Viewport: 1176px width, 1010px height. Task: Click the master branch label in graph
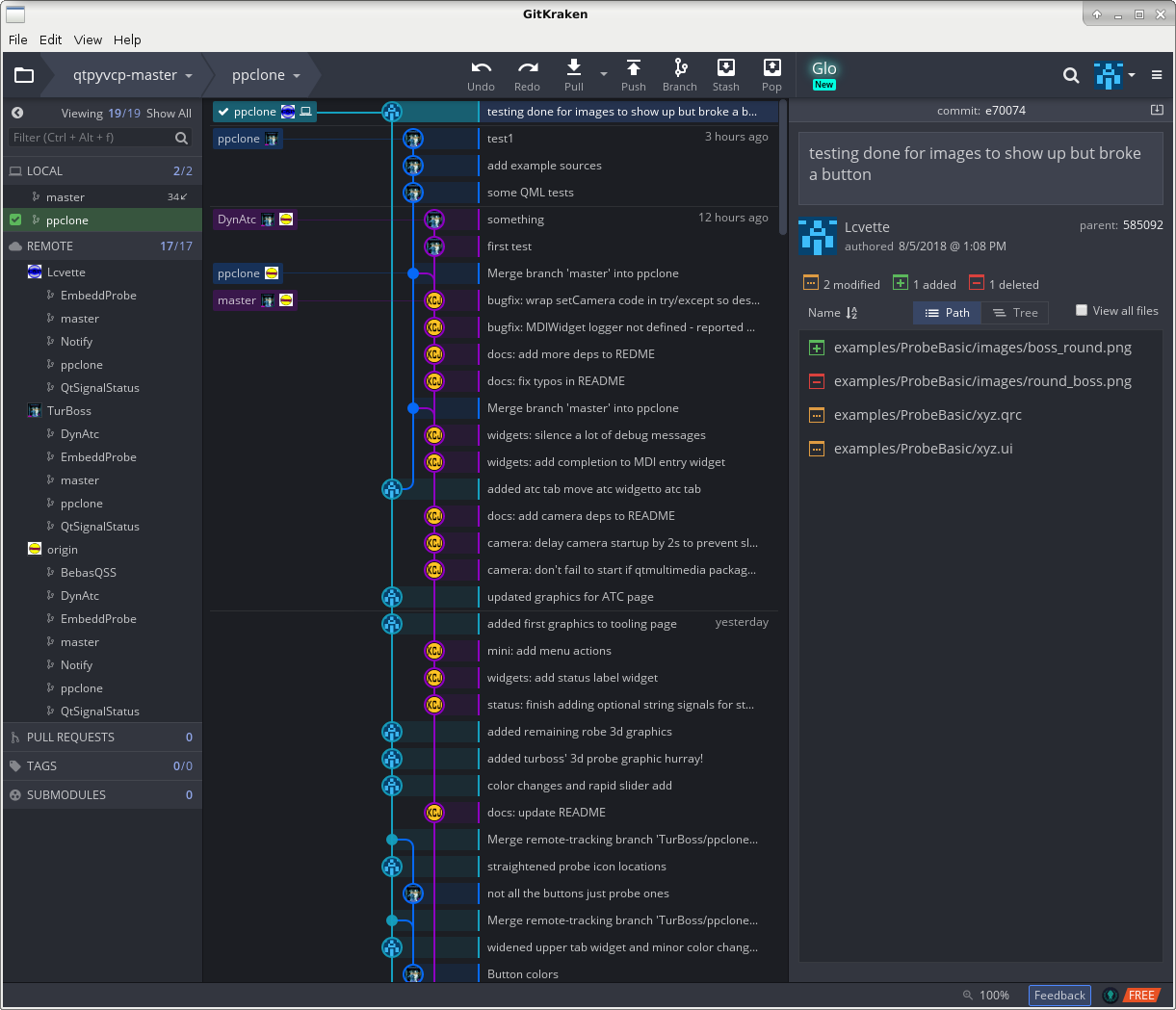254,300
